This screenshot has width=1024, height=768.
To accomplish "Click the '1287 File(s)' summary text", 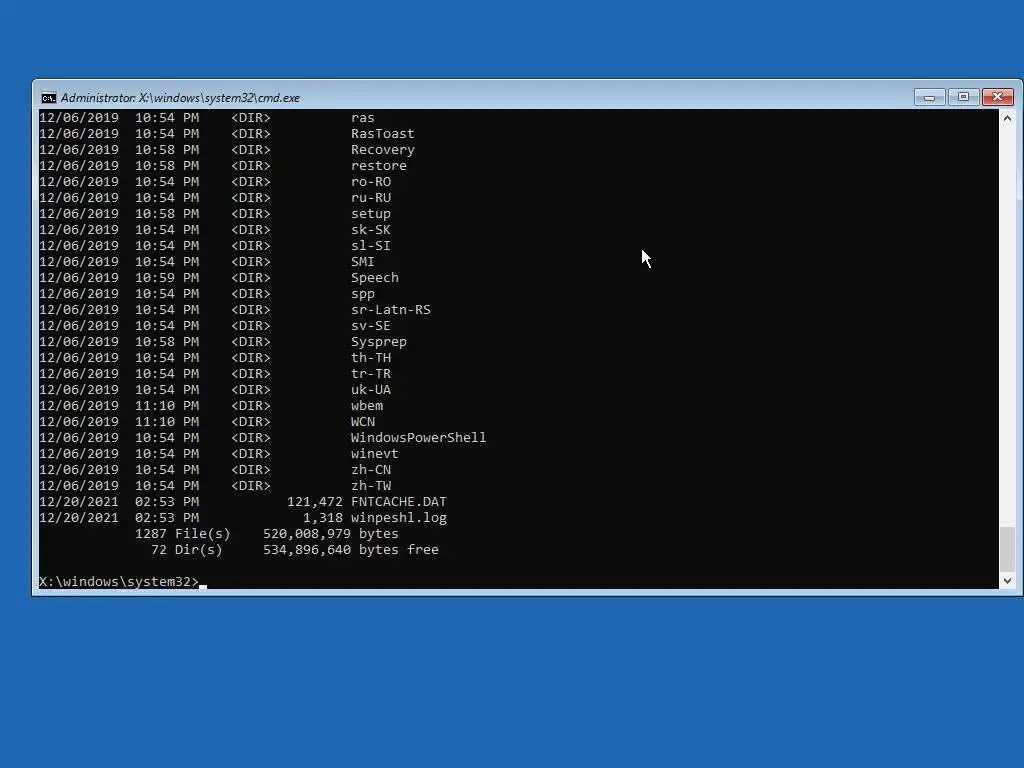I will click(x=183, y=534).
